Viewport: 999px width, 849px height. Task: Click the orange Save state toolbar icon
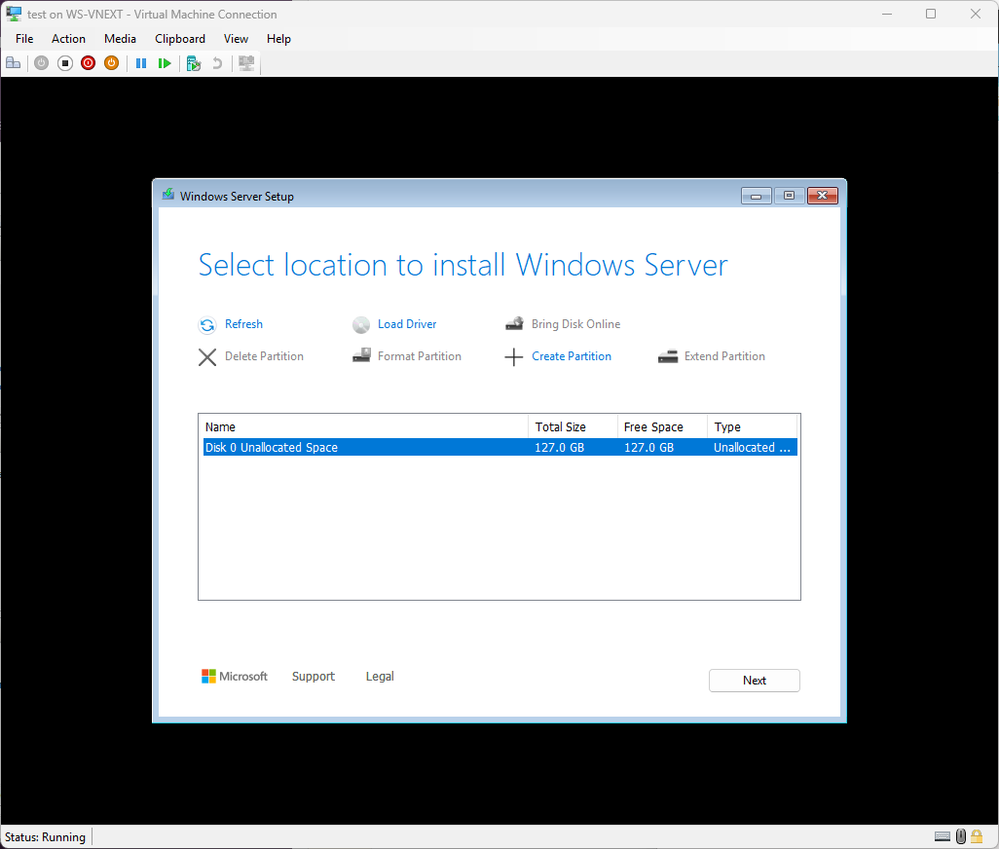[111, 63]
